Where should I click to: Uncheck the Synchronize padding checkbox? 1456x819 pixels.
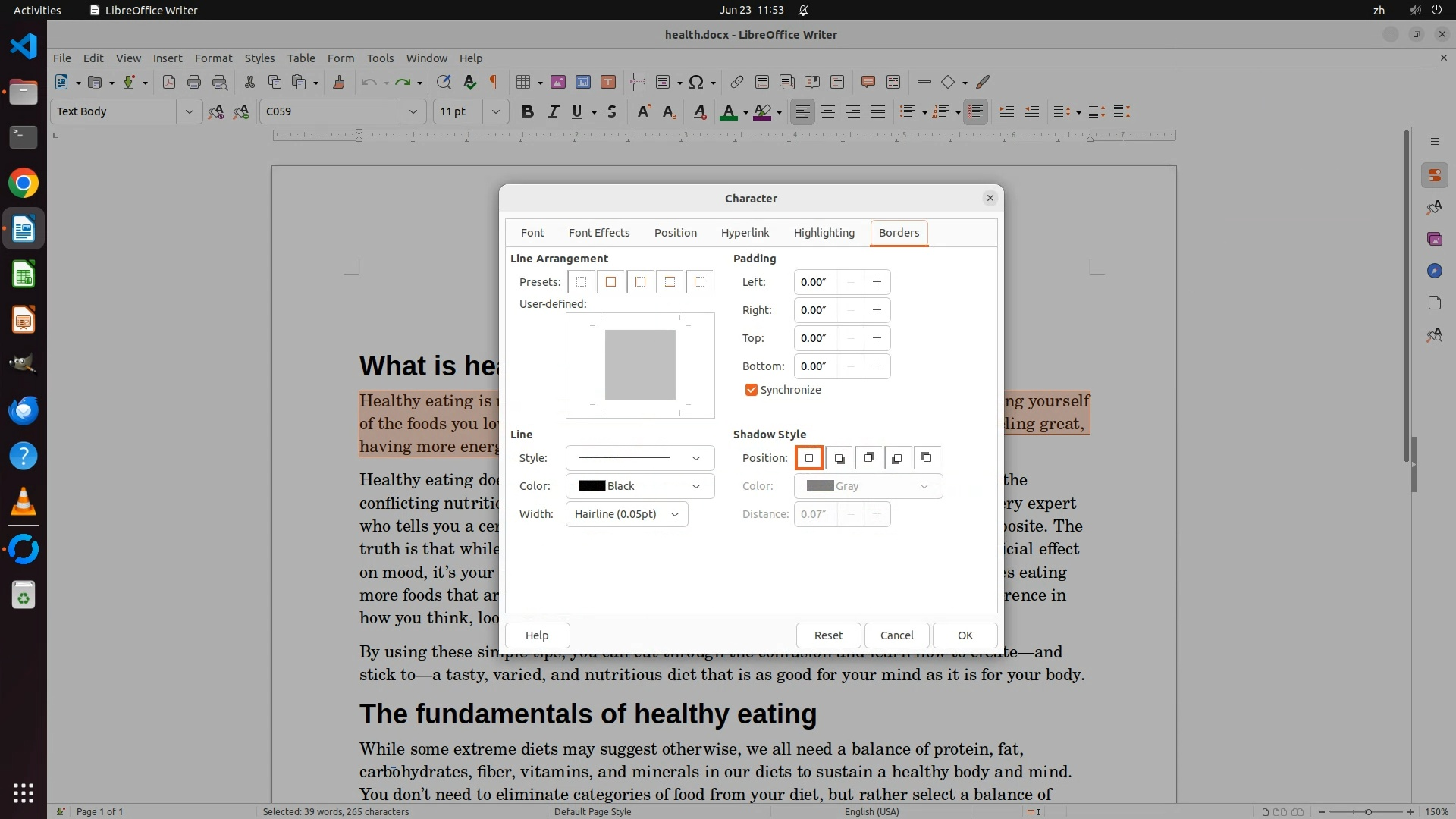click(751, 390)
